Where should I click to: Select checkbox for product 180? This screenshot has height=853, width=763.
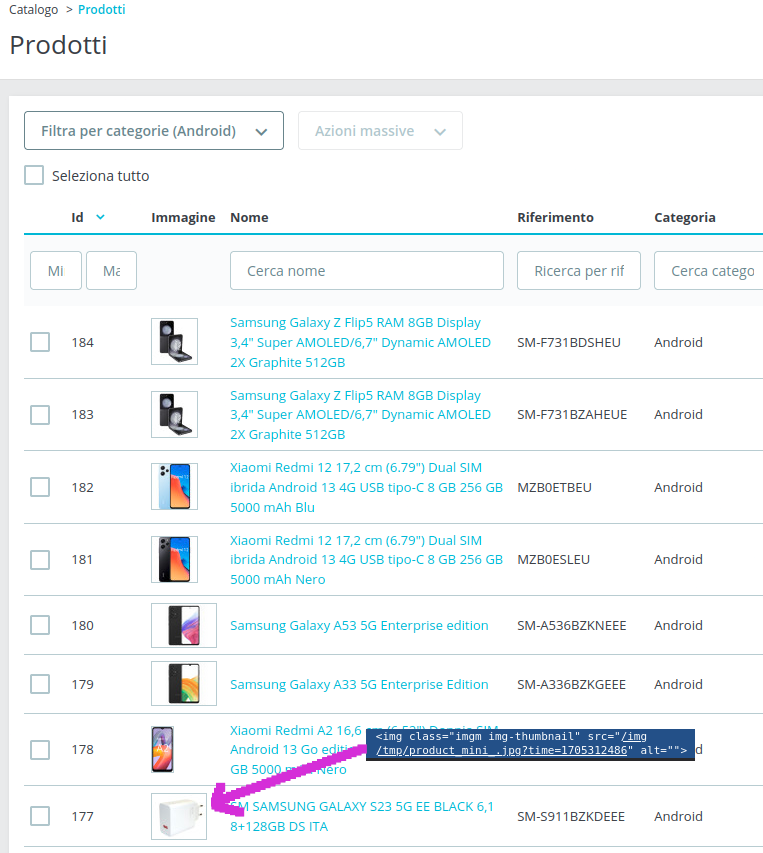(x=40, y=625)
